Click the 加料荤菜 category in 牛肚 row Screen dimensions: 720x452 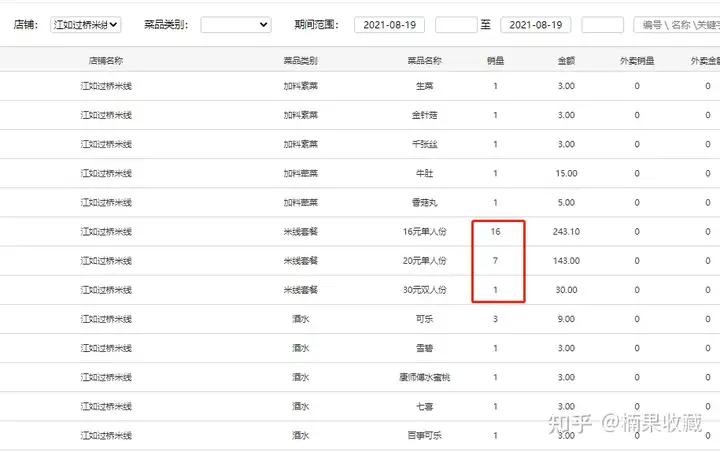point(301,174)
